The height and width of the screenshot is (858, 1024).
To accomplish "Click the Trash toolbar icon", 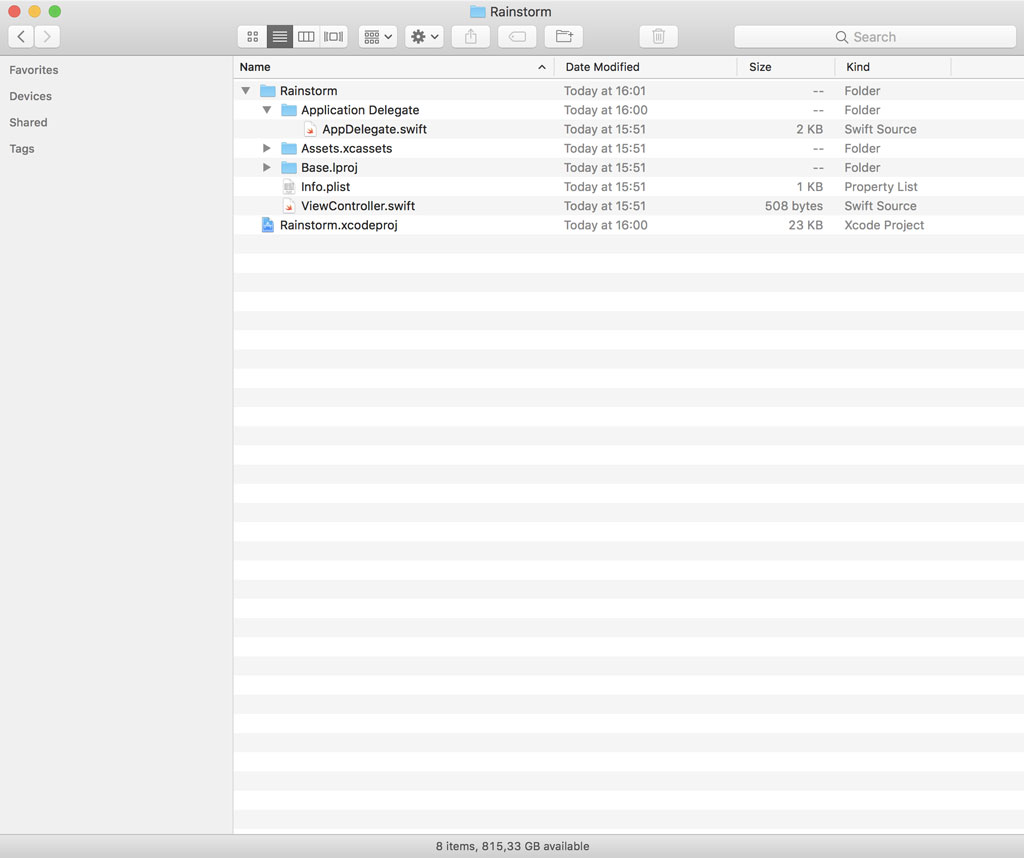I will [658, 36].
